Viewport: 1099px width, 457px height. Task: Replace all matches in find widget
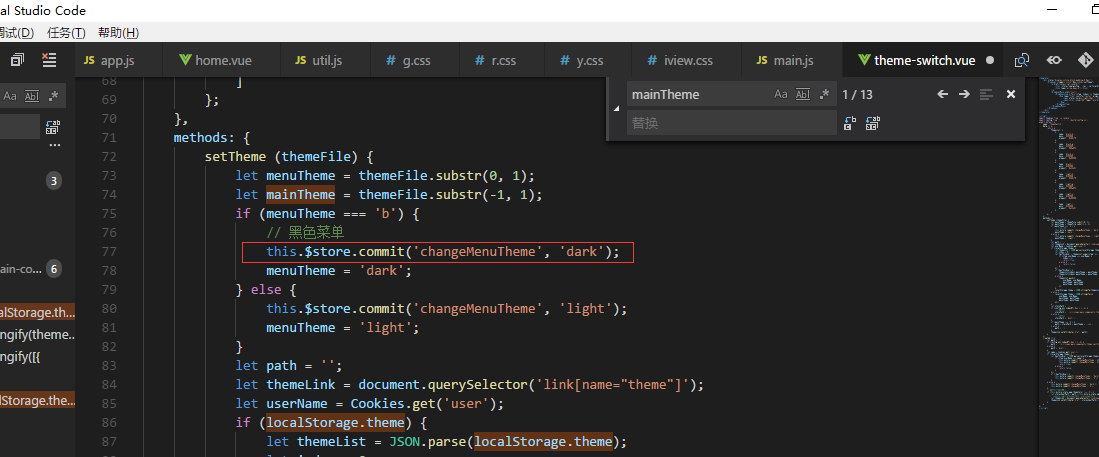click(x=873, y=124)
